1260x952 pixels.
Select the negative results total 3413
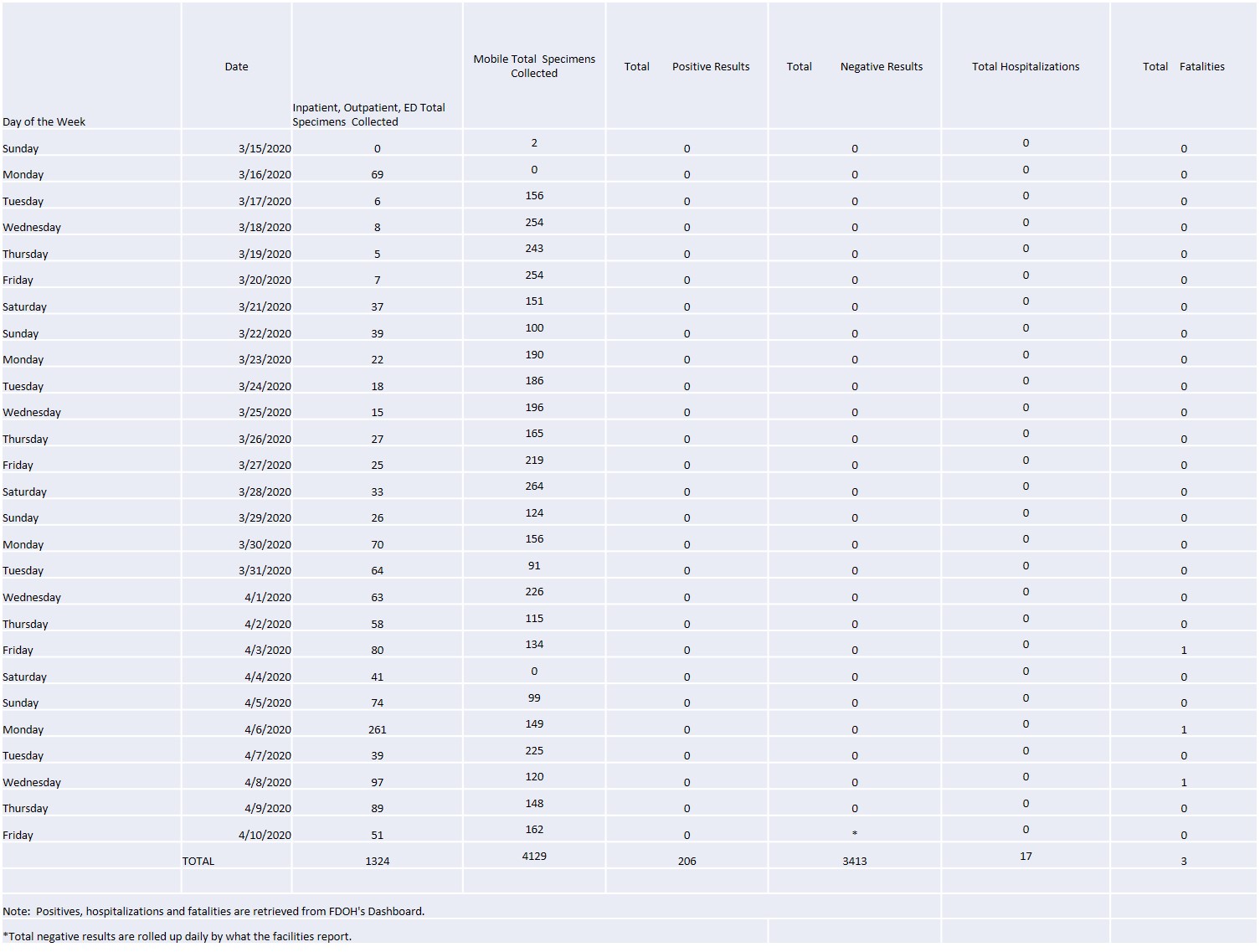coord(854,861)
